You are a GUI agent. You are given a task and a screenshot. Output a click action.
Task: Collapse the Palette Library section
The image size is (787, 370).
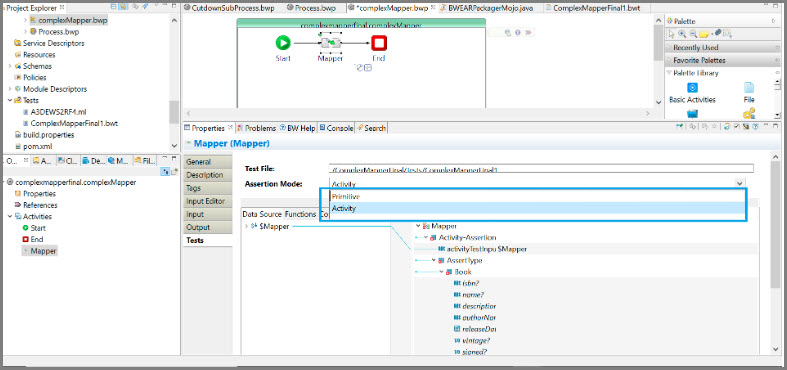[669, 73]
